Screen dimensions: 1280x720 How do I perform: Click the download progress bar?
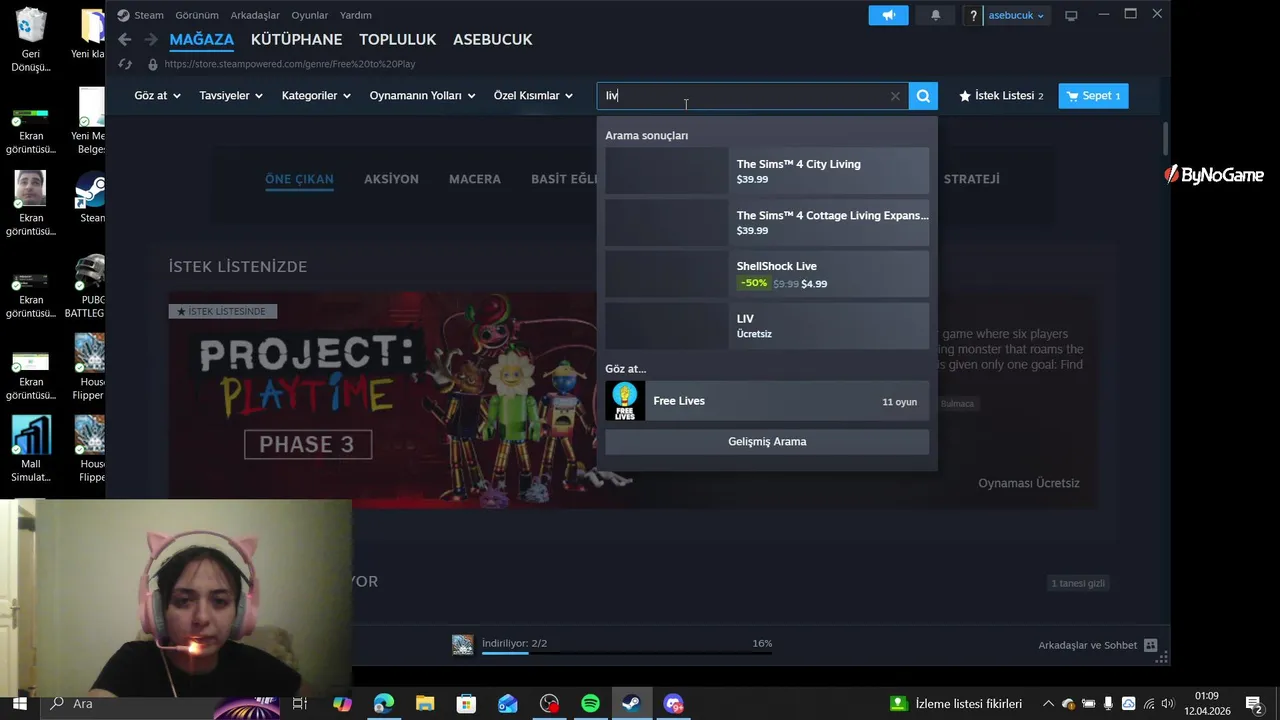point(627,652)
